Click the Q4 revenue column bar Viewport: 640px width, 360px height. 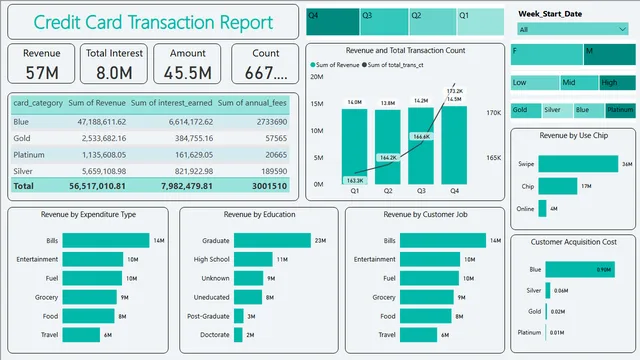click(x=454, y=145)
